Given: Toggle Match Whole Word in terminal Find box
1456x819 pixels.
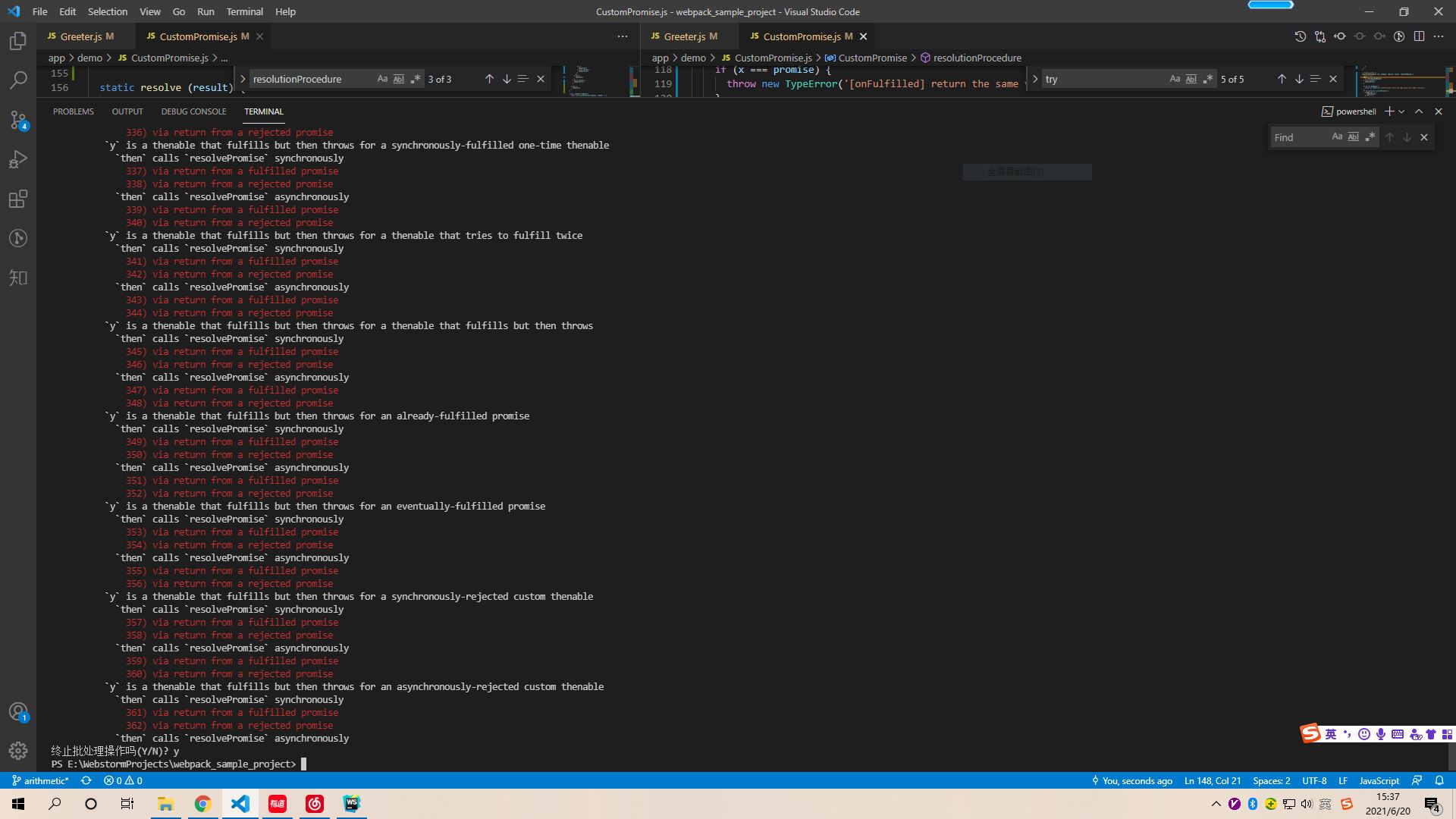Looking at the screenshot, I should point(1354,137).
